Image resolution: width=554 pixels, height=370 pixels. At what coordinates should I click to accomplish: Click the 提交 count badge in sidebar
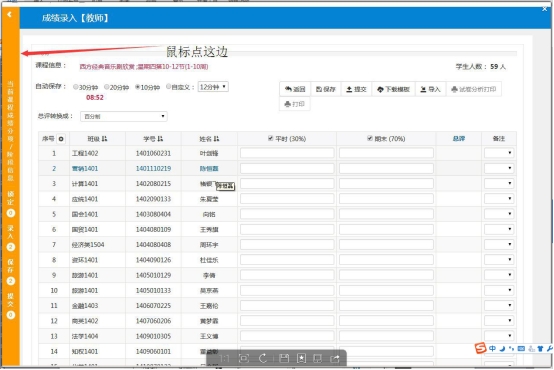(11, 315)
